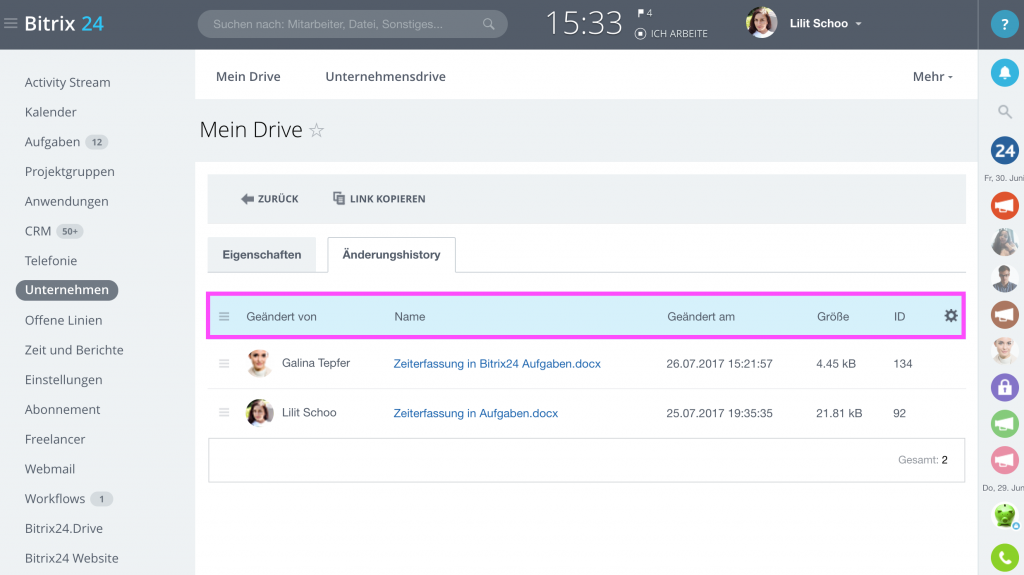Open Zeit und Berichte menu item
Viewport: 1024px width, 575px height.
pyautogui.click(x=74, y=350)
